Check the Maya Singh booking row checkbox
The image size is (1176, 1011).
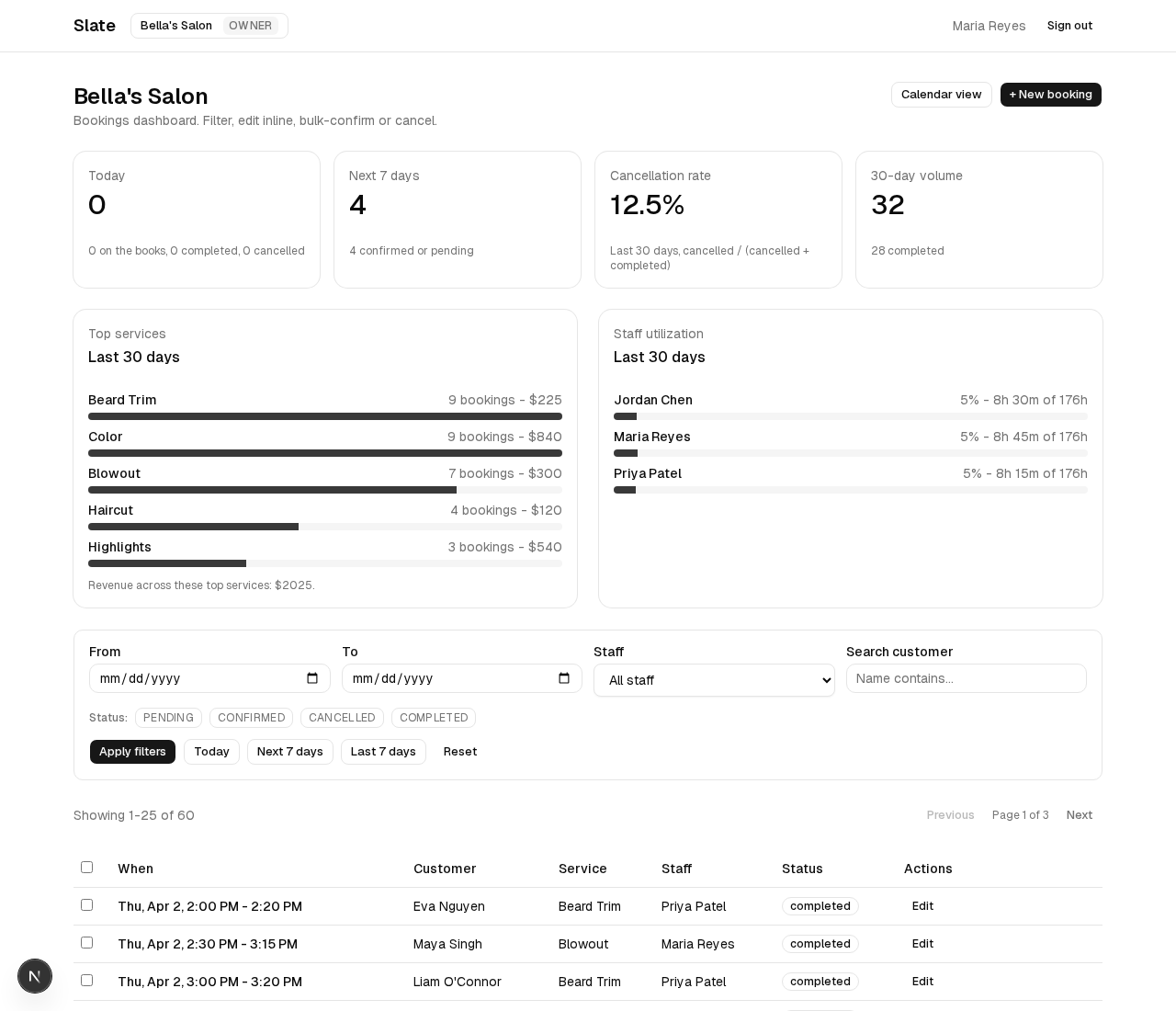86,942
